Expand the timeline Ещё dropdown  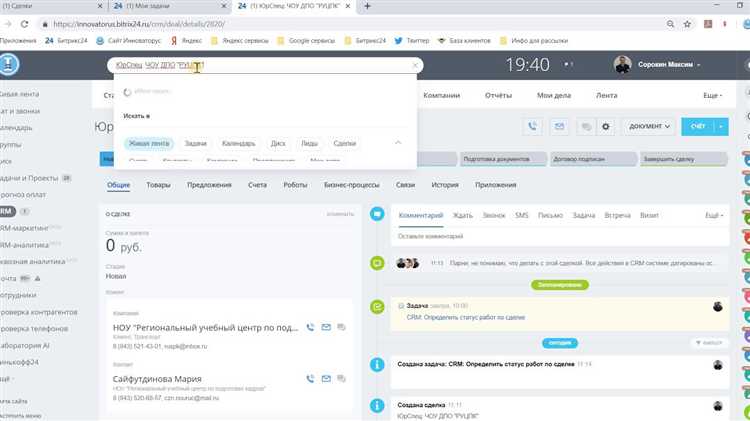(x=714, y=216)
